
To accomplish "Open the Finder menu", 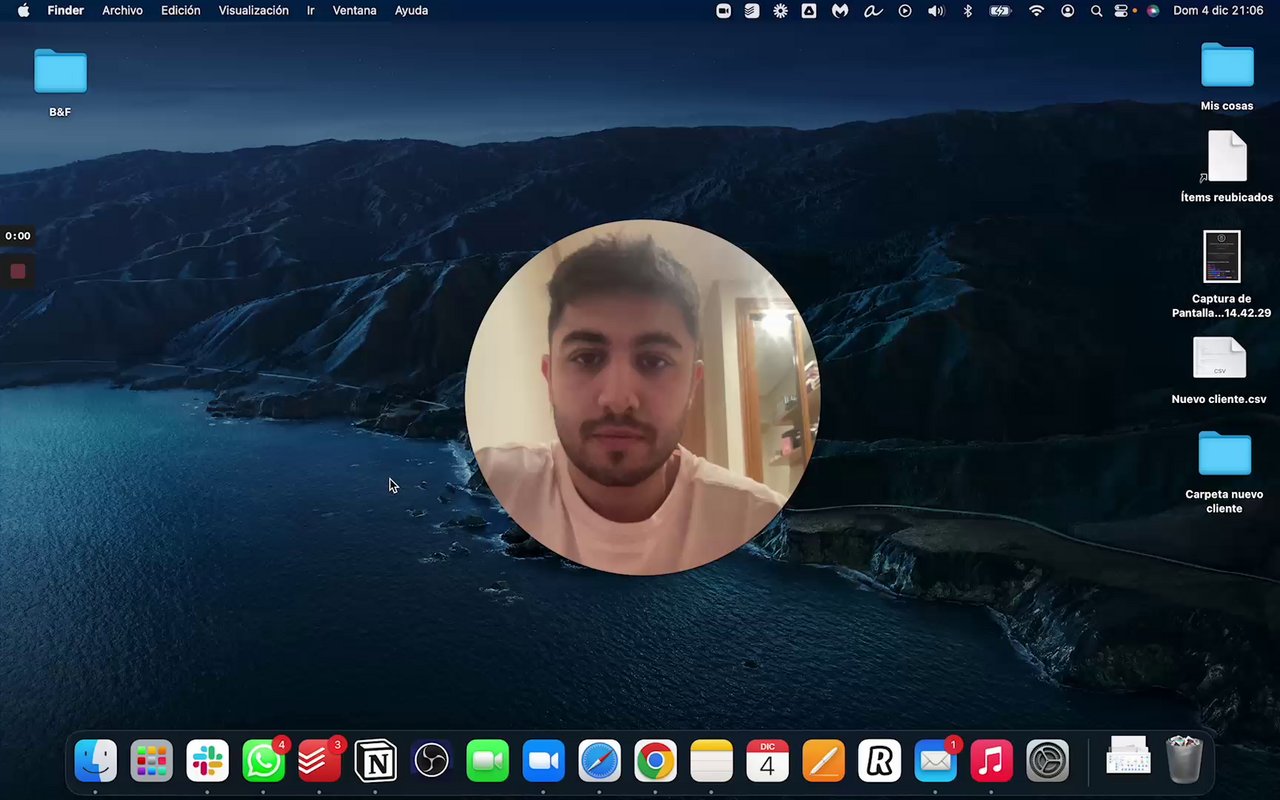I will [x=66, y=11].
